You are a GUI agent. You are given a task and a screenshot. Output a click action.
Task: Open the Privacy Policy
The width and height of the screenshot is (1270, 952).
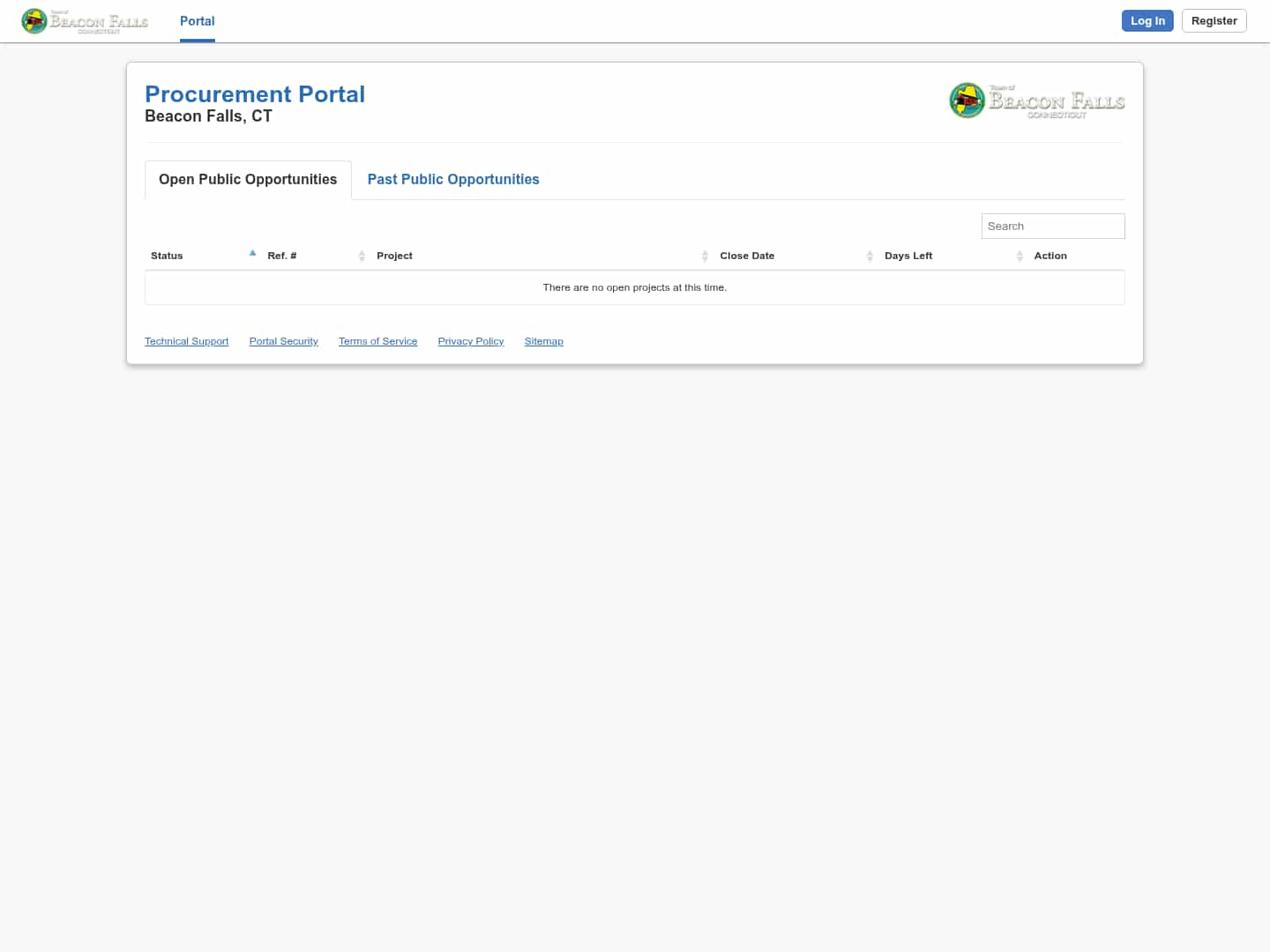pos(470,341)
